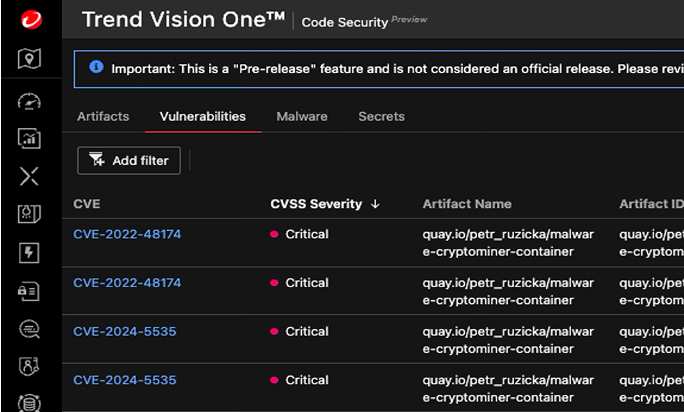Sort by CVSS Severity column arrow
This screenshot has height=412, width=684.
tap(376, 204)
